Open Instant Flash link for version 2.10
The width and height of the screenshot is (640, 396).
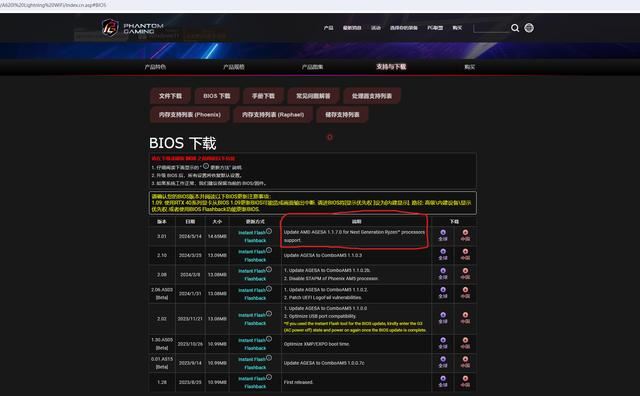(x=252, y=251)
